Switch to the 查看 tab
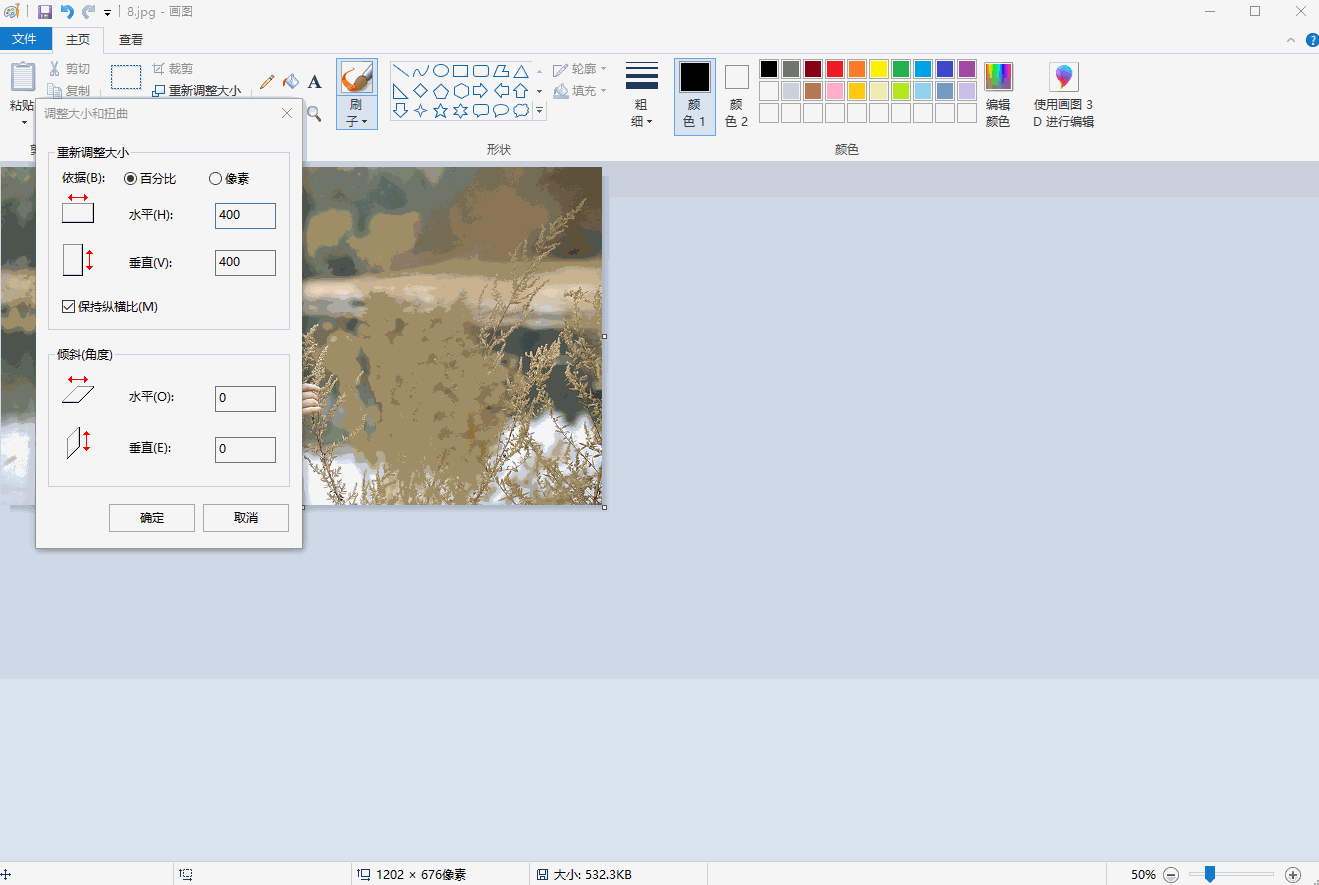Viewport: 1319px width, 885px height. pos(131,40)
